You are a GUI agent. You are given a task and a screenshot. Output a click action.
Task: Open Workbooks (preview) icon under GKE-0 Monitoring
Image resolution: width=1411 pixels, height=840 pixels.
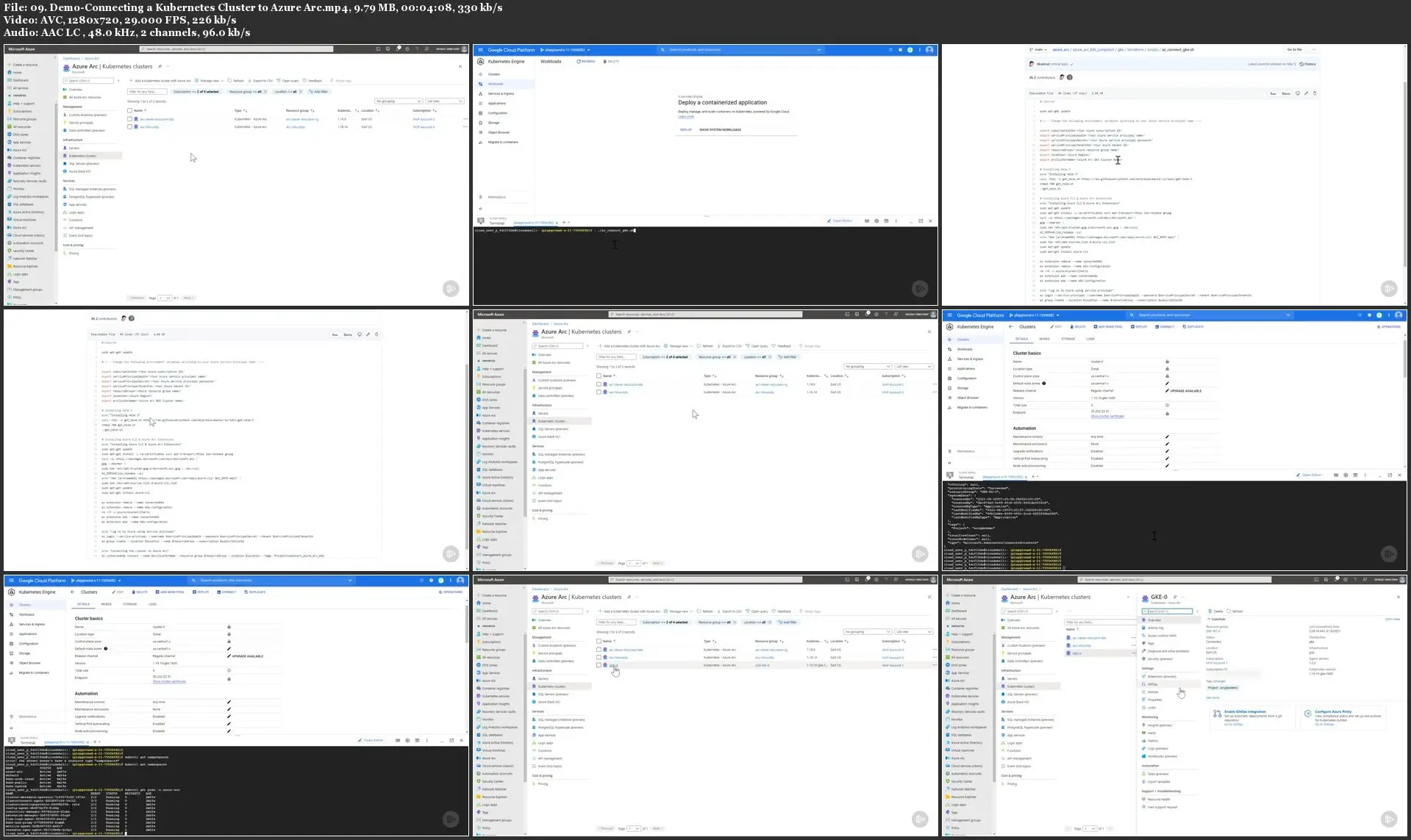coord(1144,756)
